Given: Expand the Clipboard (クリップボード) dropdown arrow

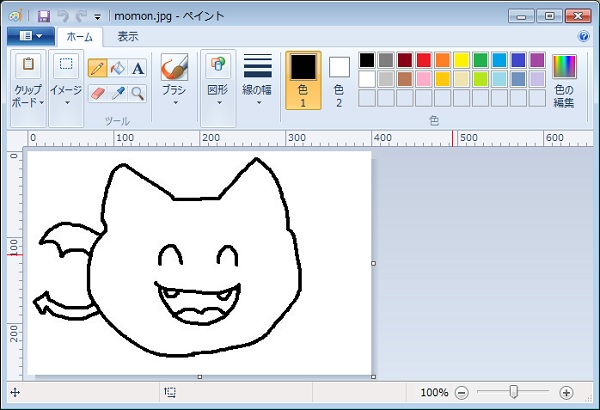Looking at the screenshot, I should pos(42,103).
